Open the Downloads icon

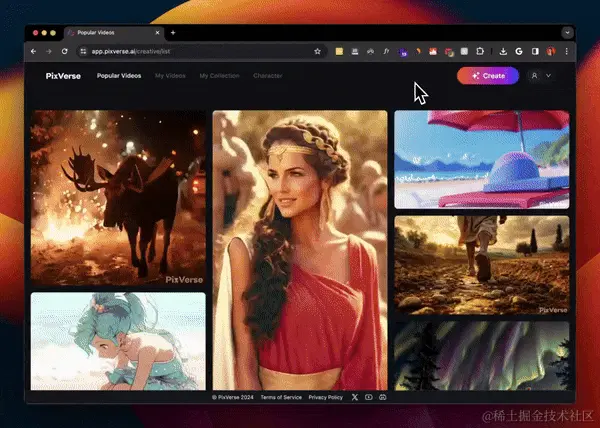click(503, 51)
